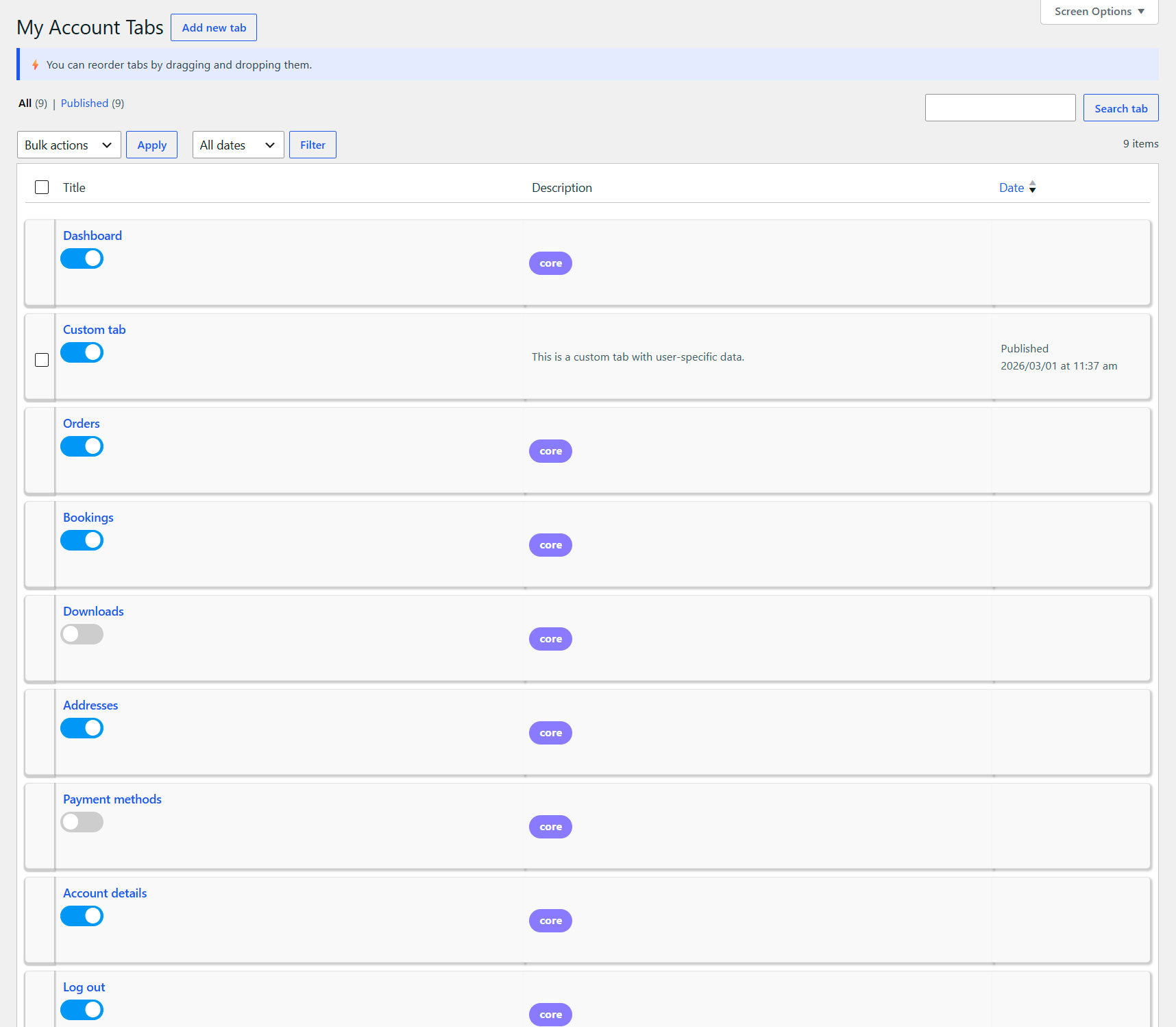Viewport: 1176px width, 1027px height.
Task: Click the Date column sort arrows
Action: (x=1032, y=188)
